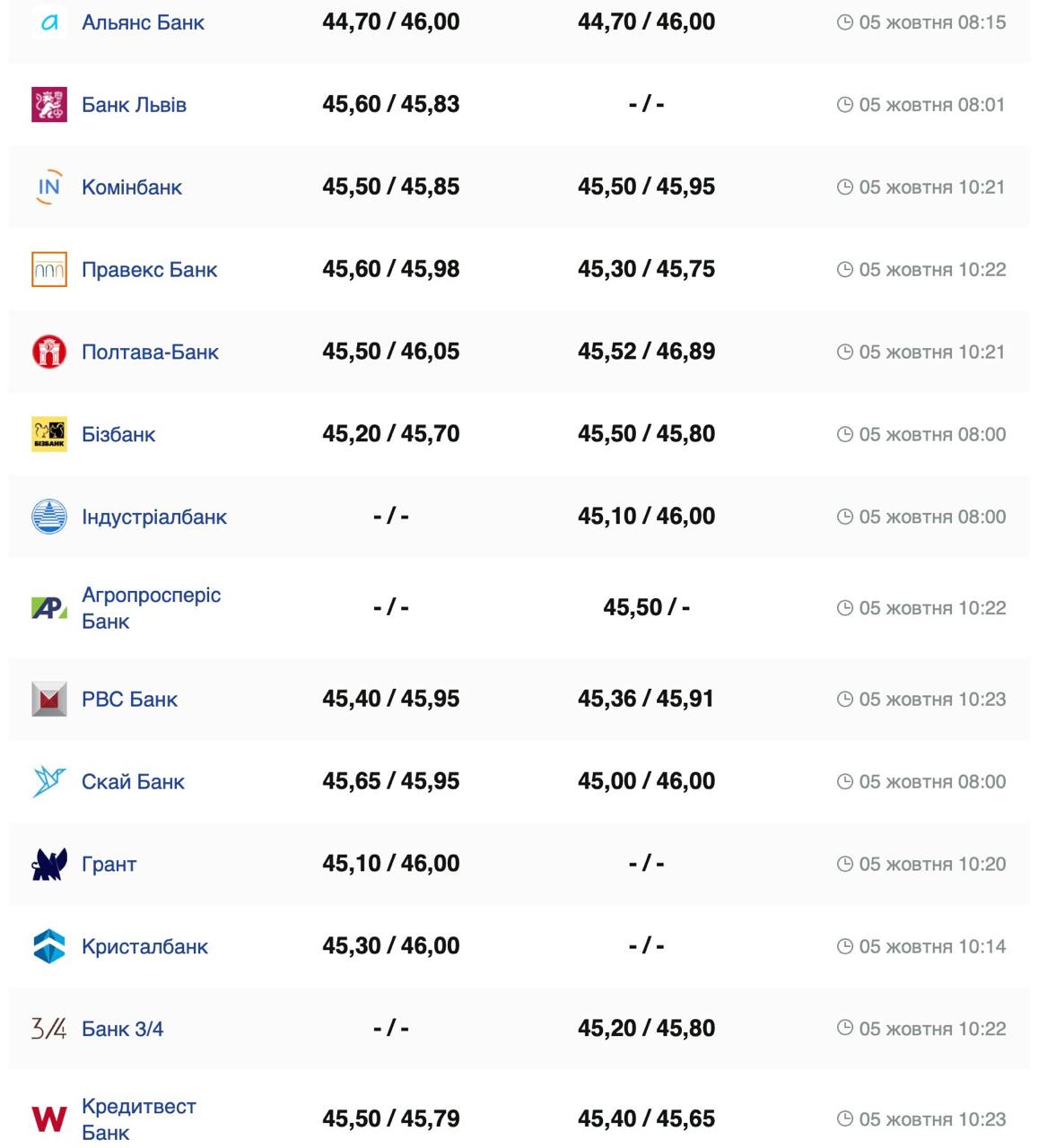This screenshot has height=1148, width=1047.
Task: Click the Кристалбанк blue diamond logo
Action: tap(49, 946)
